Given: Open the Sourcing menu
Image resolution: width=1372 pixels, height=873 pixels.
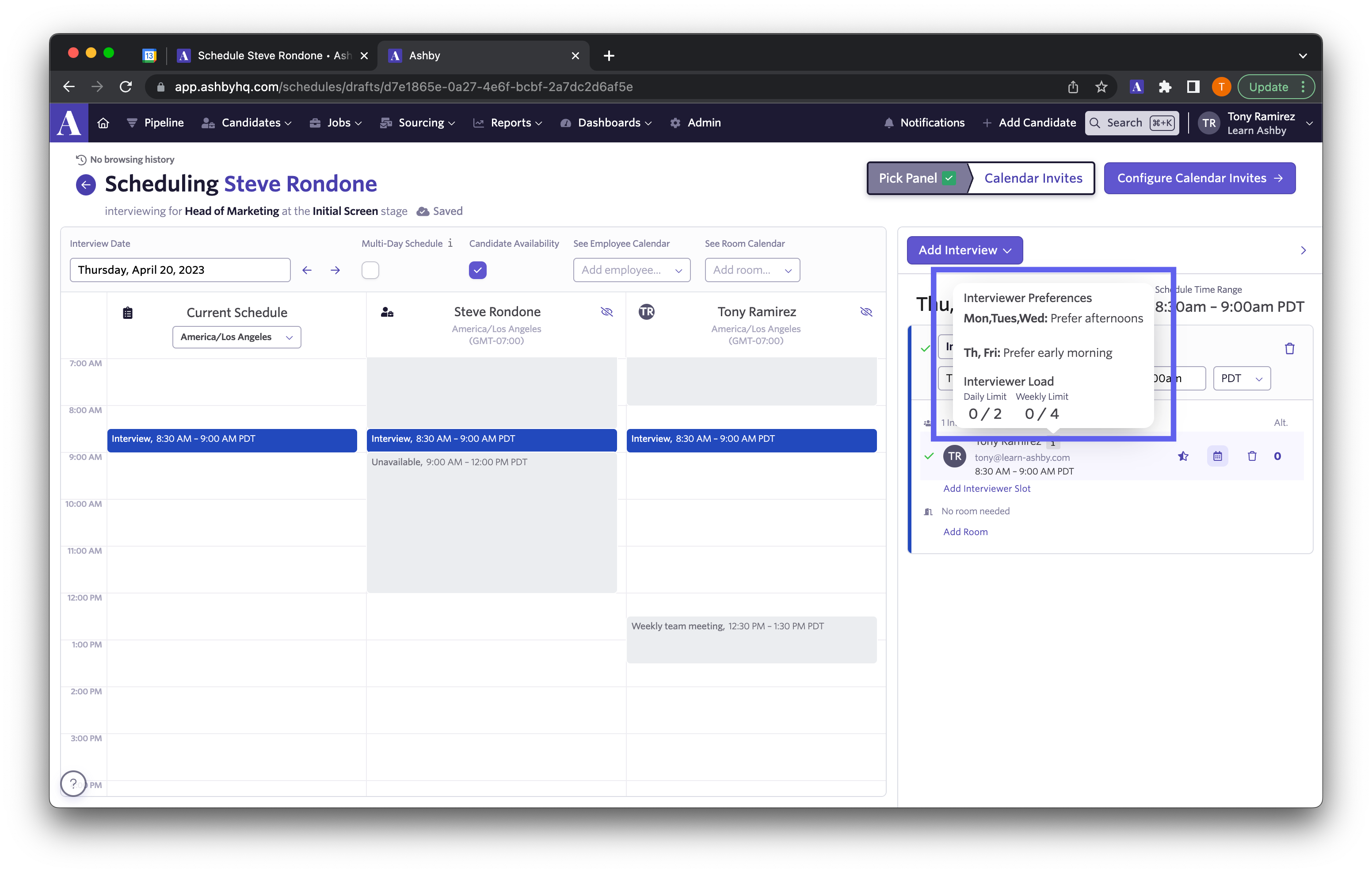Looking at the screenshot, I should pos(418,123).
